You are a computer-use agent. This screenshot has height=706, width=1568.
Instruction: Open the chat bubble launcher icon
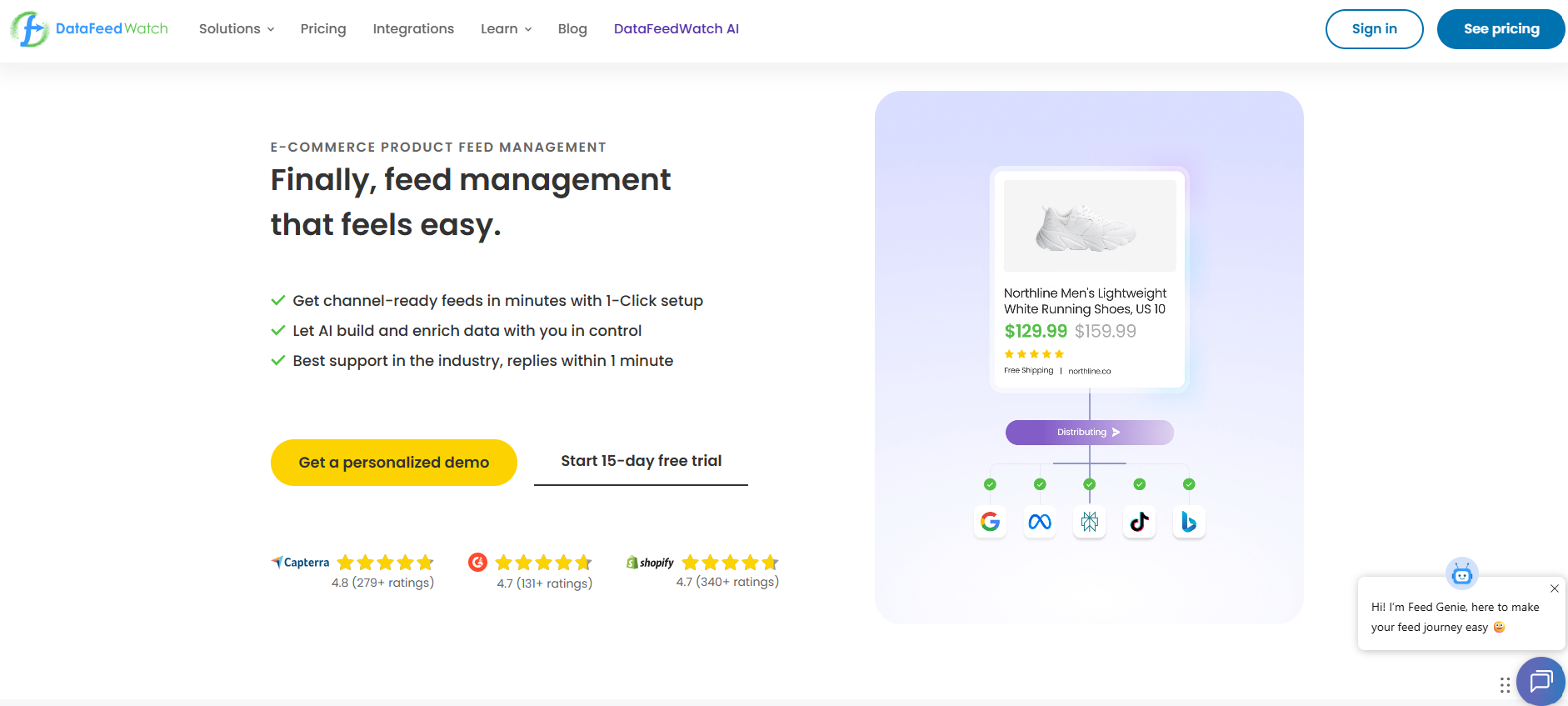pos(1541,681)
